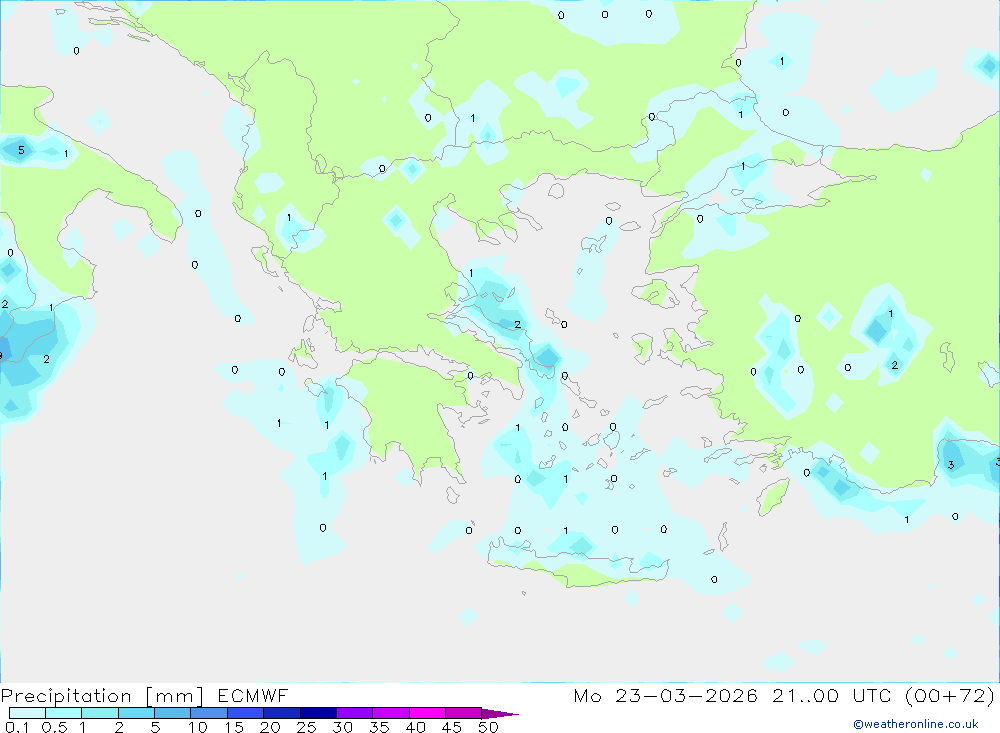This screenshot has height=733, width=1000.
Task: Click the '40' legend scale label
Action: click(x=415, y=727)
